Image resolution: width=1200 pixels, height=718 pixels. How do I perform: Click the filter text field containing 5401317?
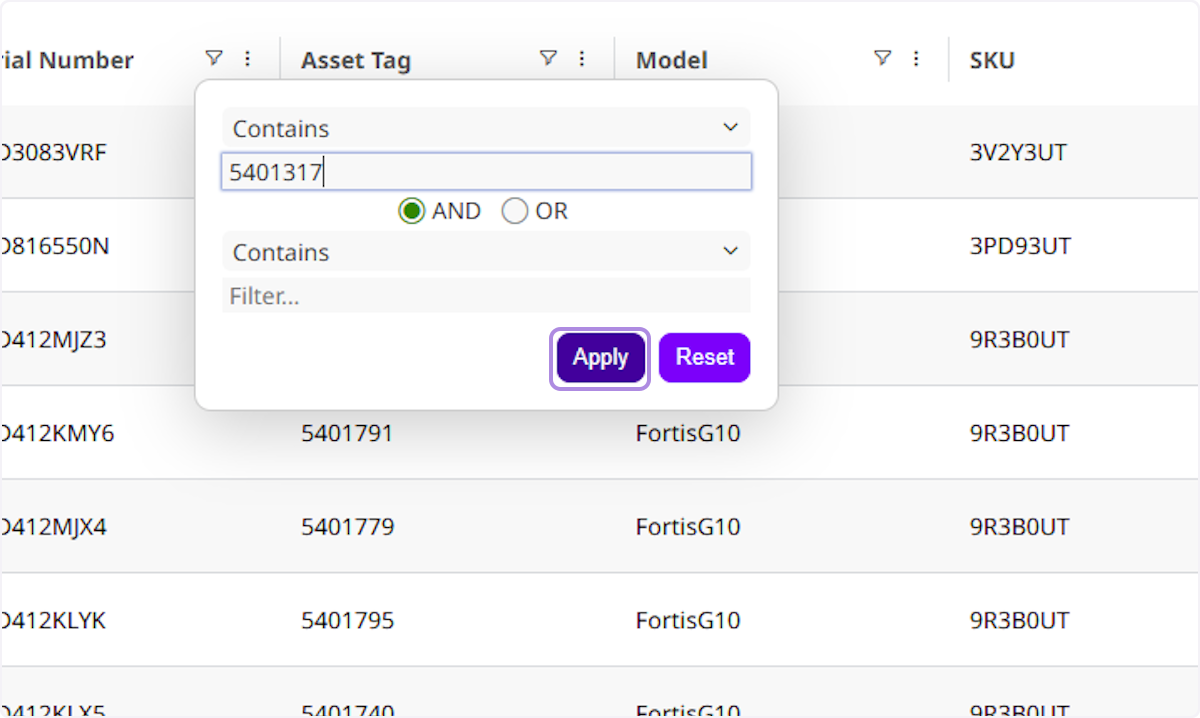coord(486,172)
